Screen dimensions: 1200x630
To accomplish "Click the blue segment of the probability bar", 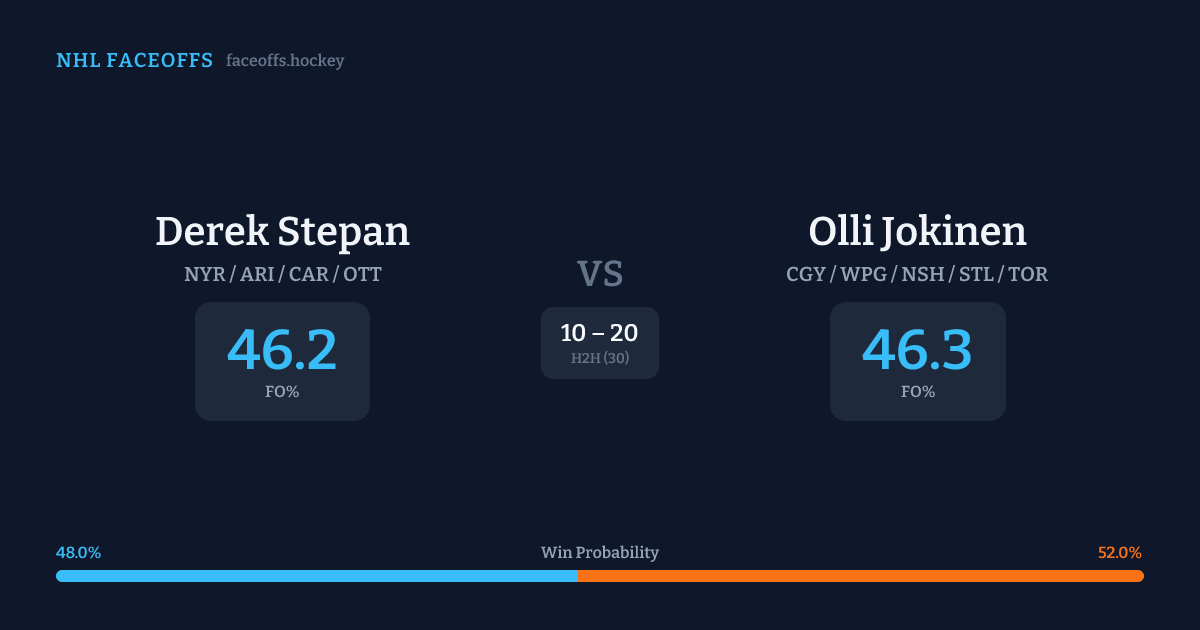I will [316, 576].
